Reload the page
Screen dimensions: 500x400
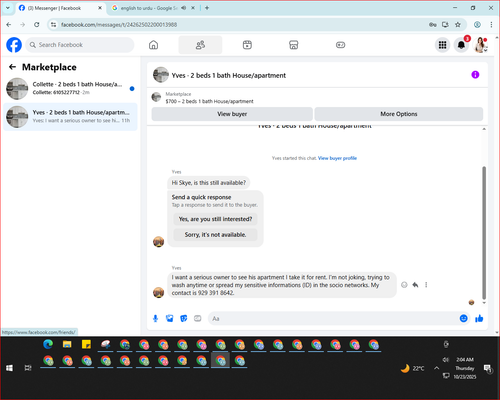click(37, 25)
